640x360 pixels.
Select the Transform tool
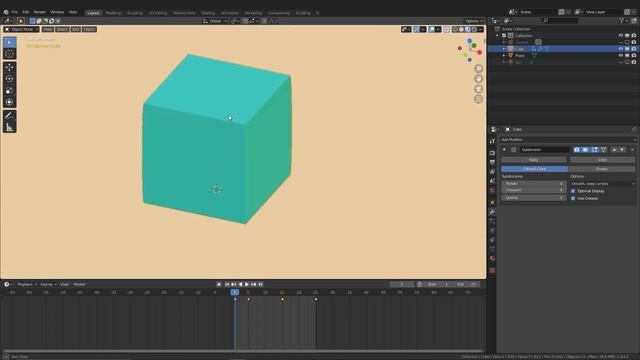[9, 102]
